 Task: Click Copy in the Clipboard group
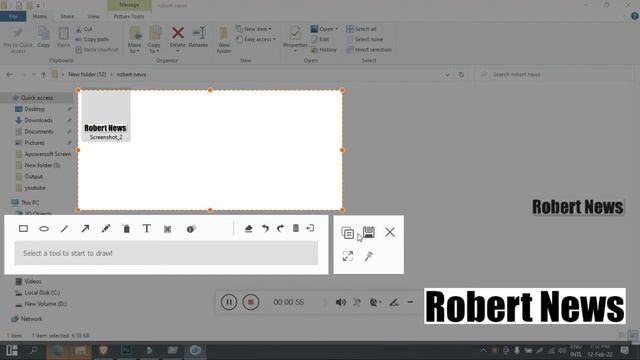point(43,38)
